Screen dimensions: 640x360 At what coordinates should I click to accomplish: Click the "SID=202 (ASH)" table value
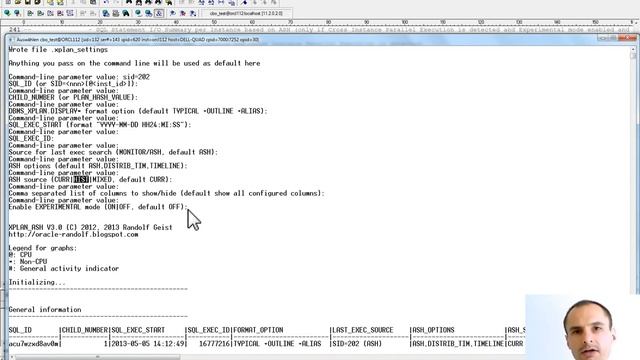click(357, 344)
